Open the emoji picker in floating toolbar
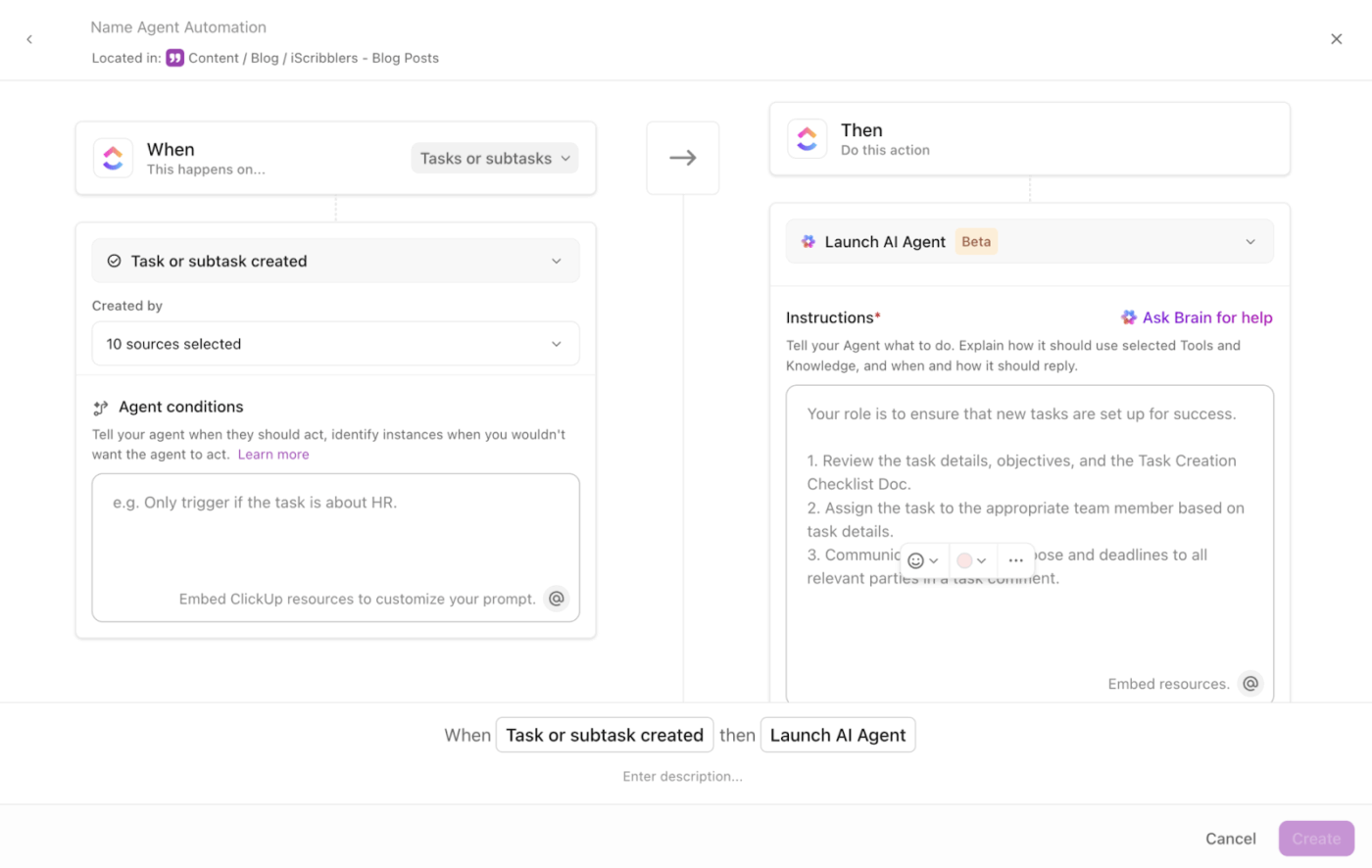Screen dimensions: 1372x868 click(x=923, y=560)
